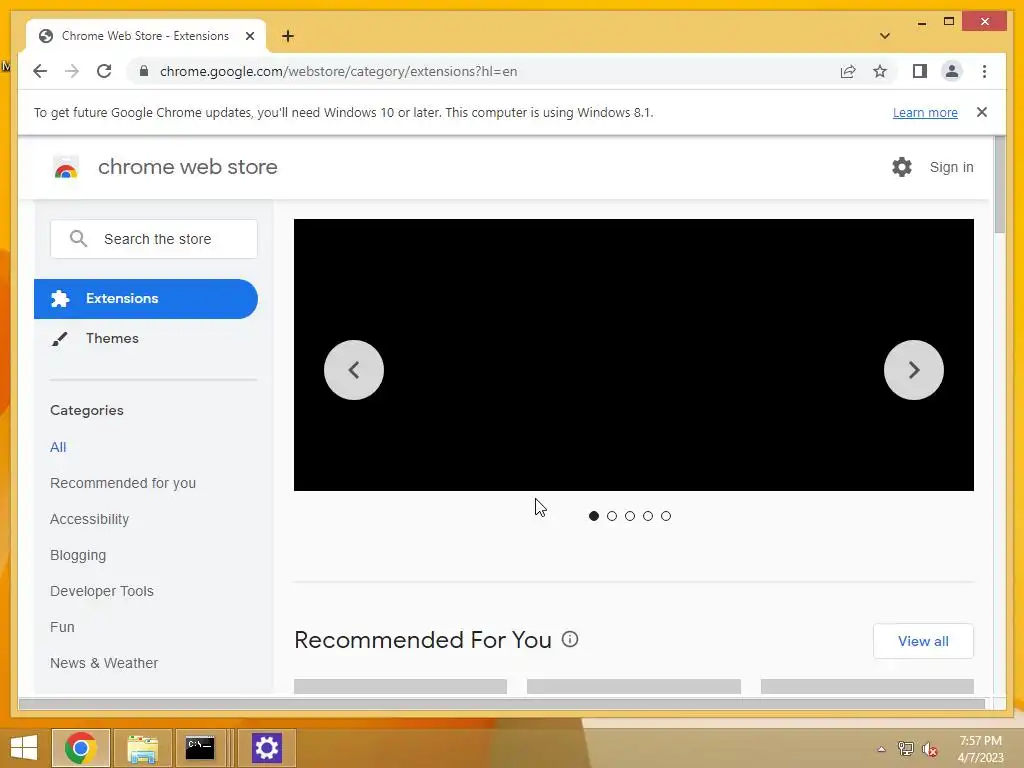The height and width of the screenshot is (768, 1024).
Task: Show next carousel slide
Action: pyautogui.click(x=914, y=370)
